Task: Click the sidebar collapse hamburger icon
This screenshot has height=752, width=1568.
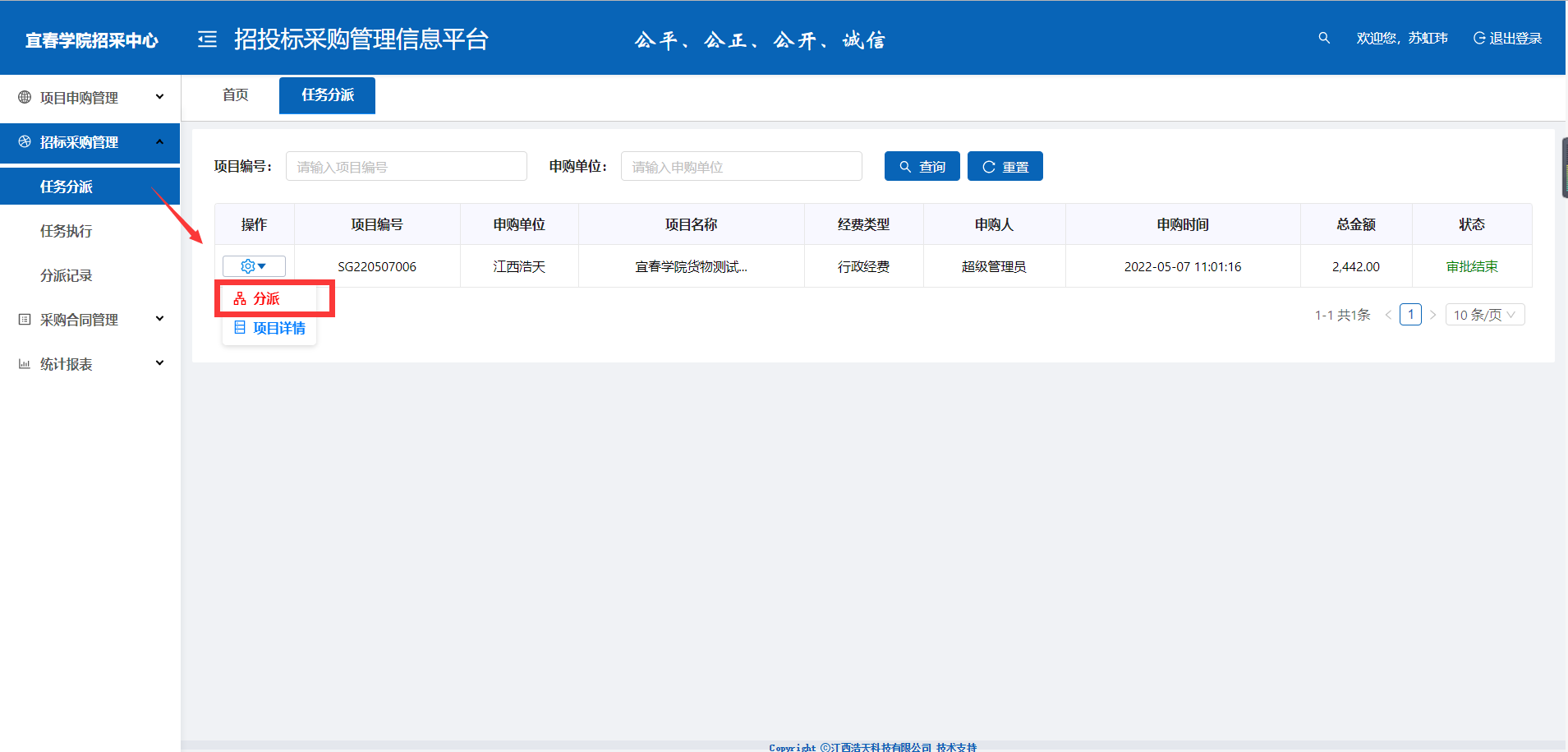Action: pos(207,39)
